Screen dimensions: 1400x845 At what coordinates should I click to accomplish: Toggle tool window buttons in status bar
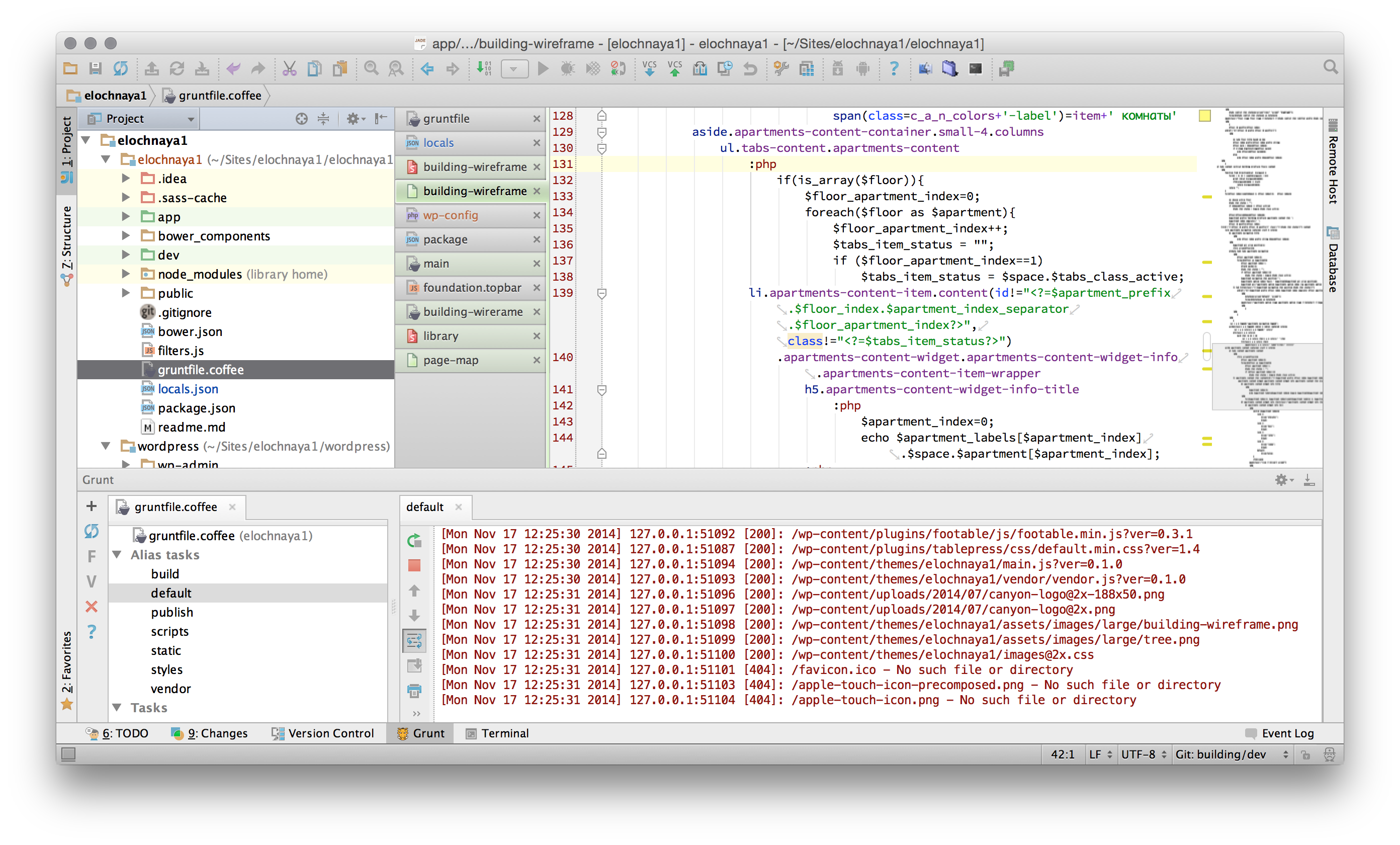coord(68,754)
